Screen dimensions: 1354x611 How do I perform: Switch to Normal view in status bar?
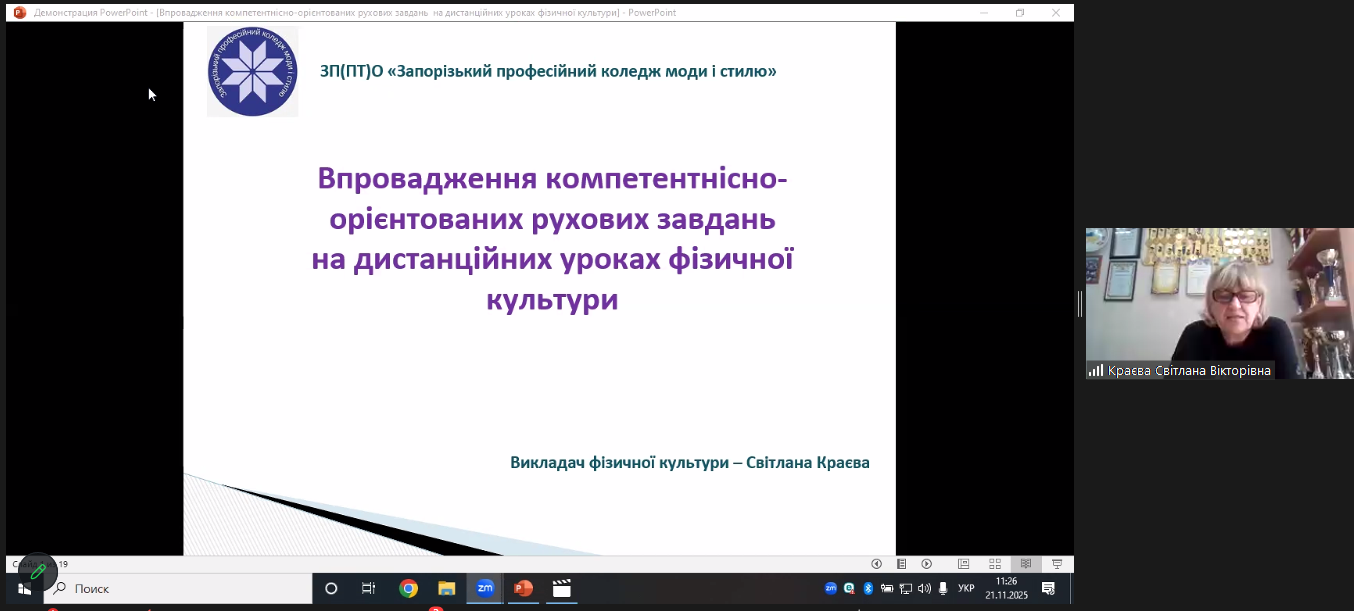click(963, 564)
